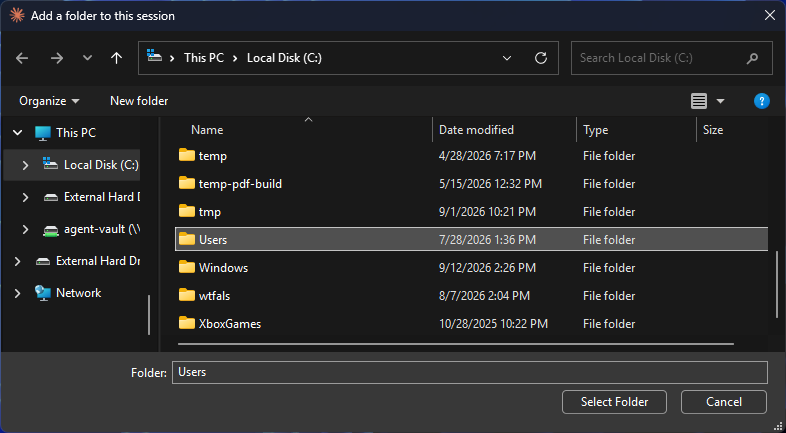Select Network in navigation pane
The height and width of the screenshot is (433, 786).
click(78, 293)
